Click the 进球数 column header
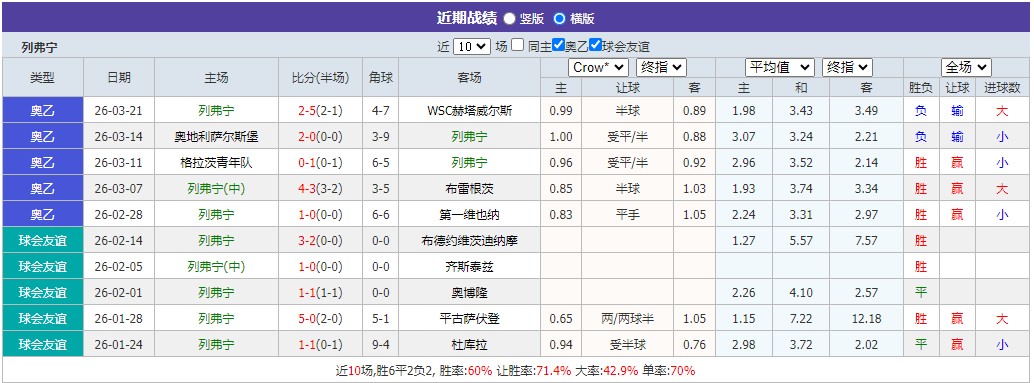Screen dimensions: 1034x383 pyautogui.click(x=1002, y=88)
